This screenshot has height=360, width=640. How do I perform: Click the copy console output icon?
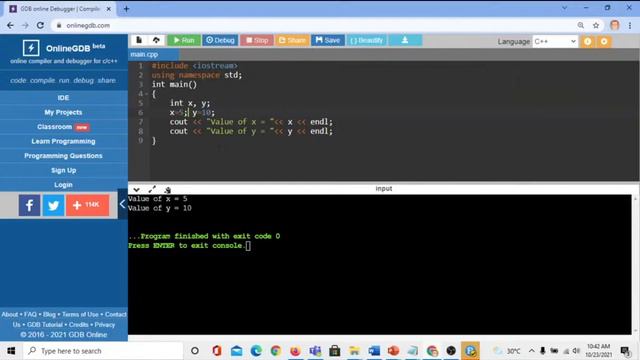tap(167, 189)
